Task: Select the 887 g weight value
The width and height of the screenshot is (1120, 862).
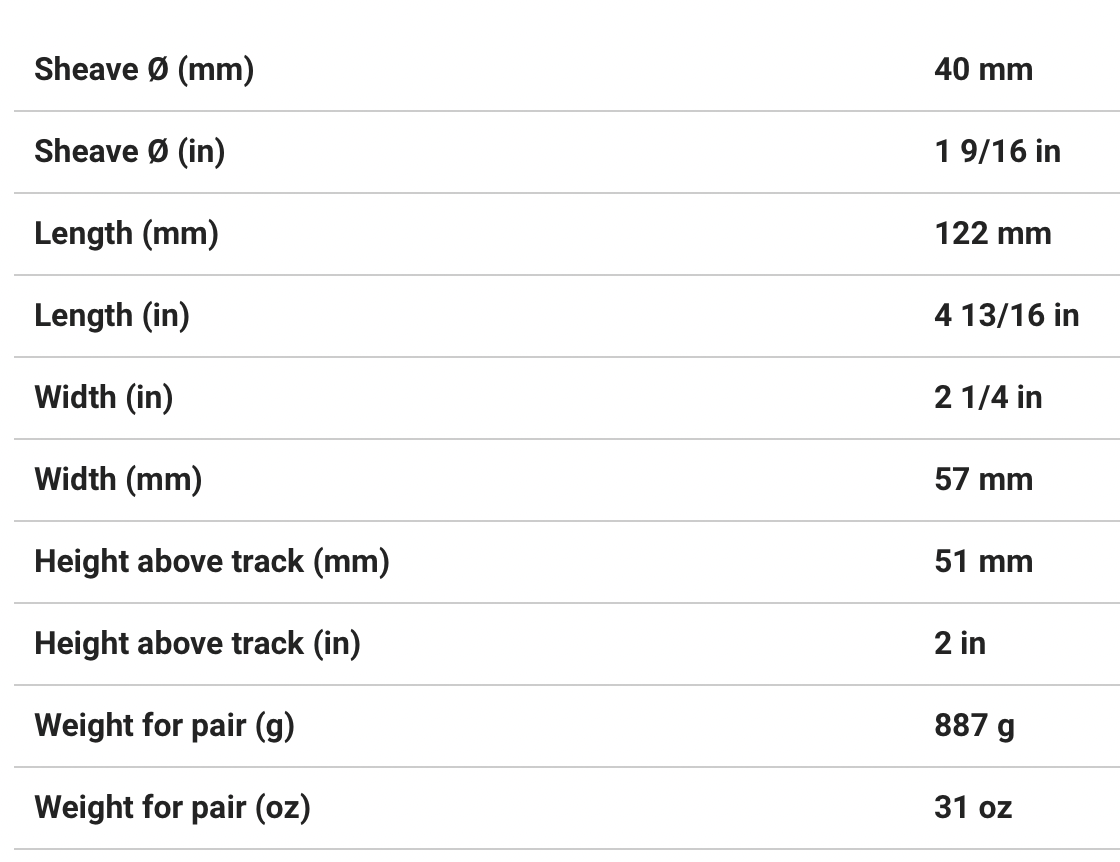Action: coord(974,726)
